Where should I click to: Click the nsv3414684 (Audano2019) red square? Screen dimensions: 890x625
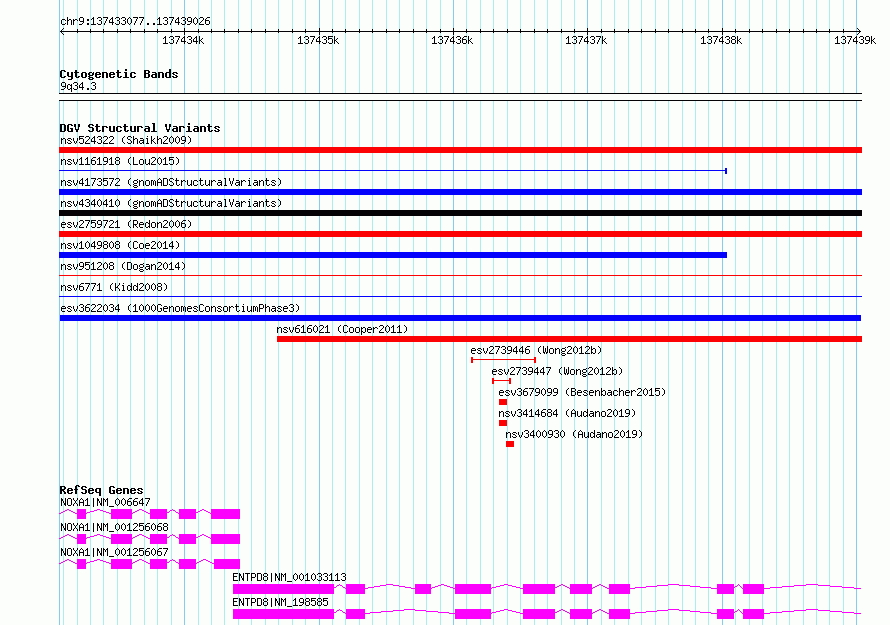pyautogui.click(x=503, y=423)
